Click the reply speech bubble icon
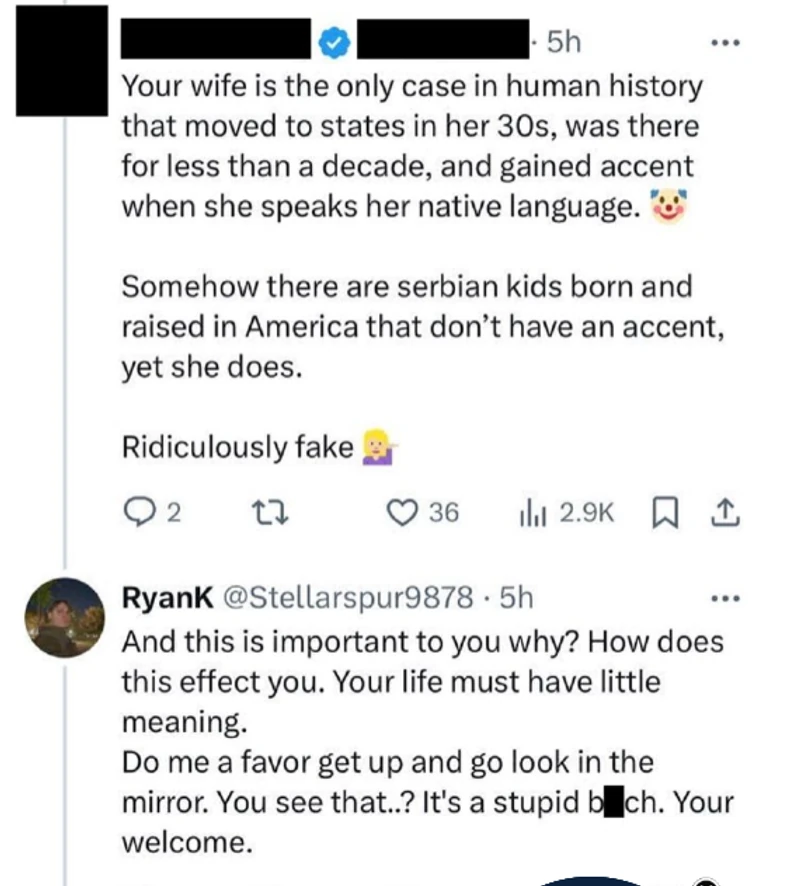The image size is (790, 886). (135, 513)
